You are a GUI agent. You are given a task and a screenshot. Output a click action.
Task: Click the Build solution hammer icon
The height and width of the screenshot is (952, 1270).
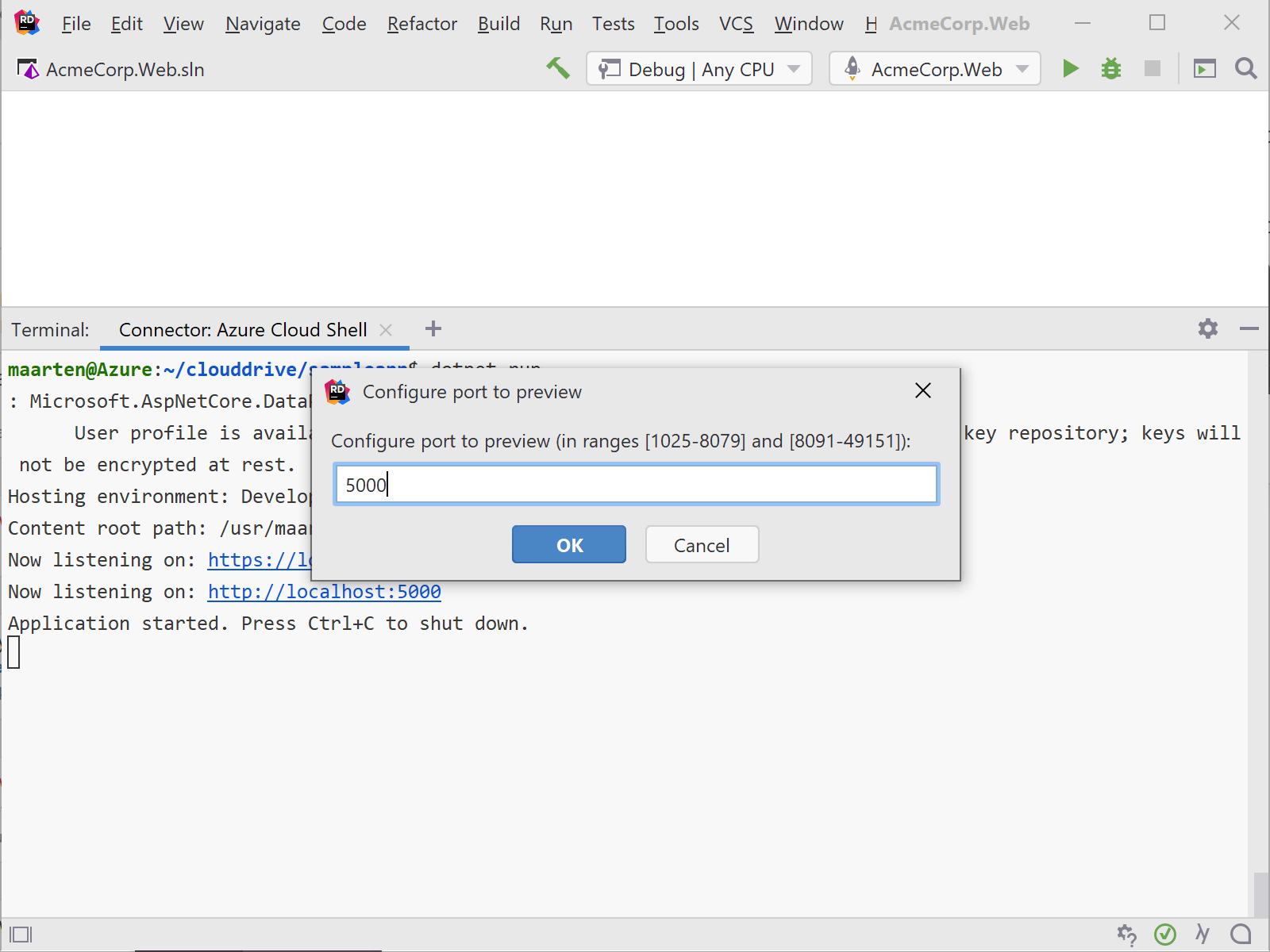558,68
